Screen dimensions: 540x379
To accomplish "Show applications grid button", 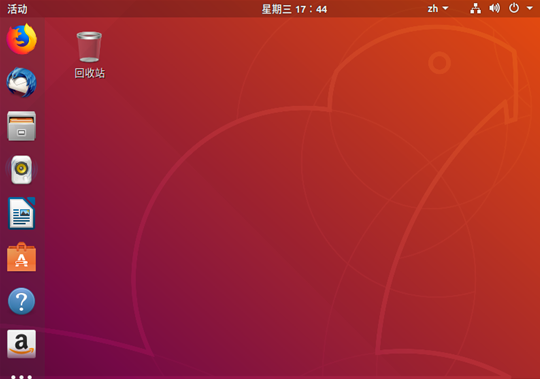I will pyautogui.click(x=21, y=377).
